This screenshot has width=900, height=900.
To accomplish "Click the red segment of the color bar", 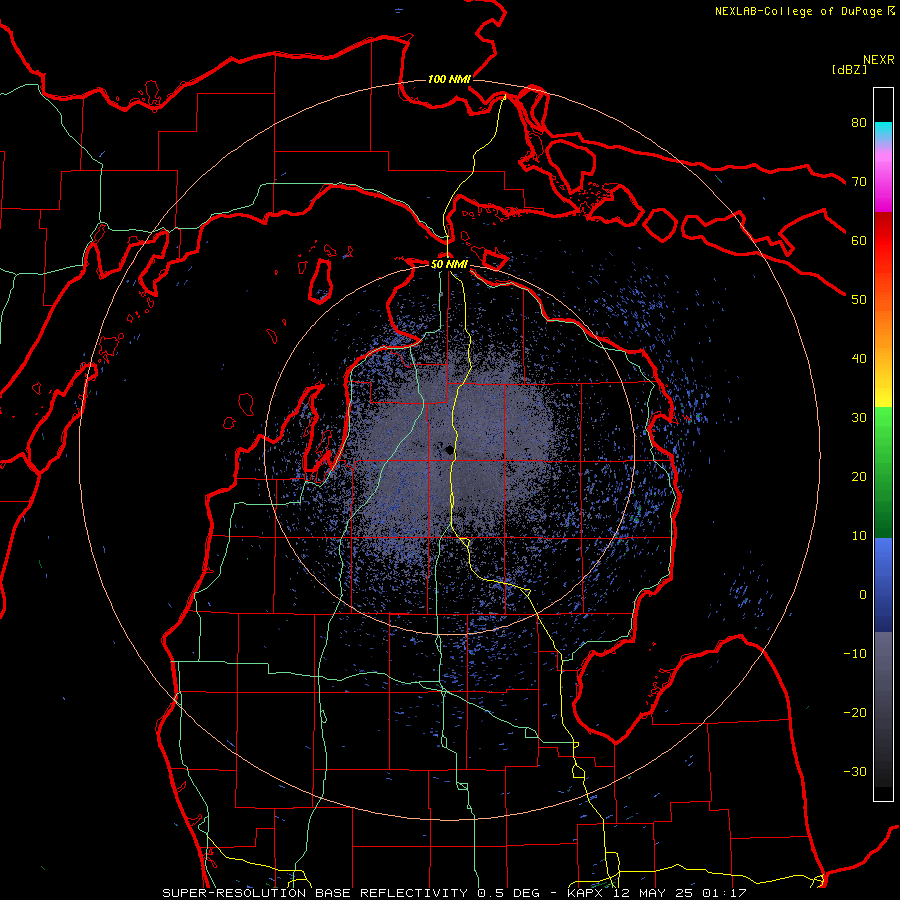I will [883, 241].
